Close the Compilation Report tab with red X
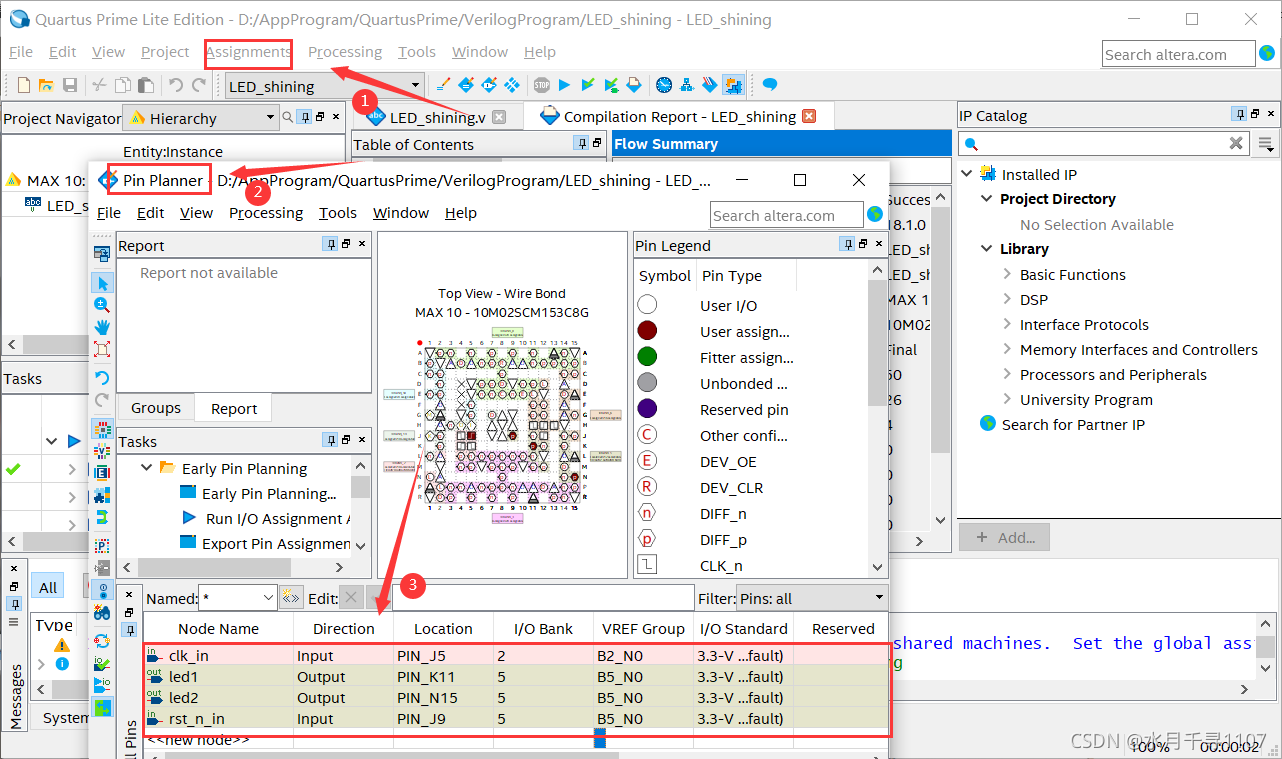This screenshot has width=1282, height=759. [809, 116]
